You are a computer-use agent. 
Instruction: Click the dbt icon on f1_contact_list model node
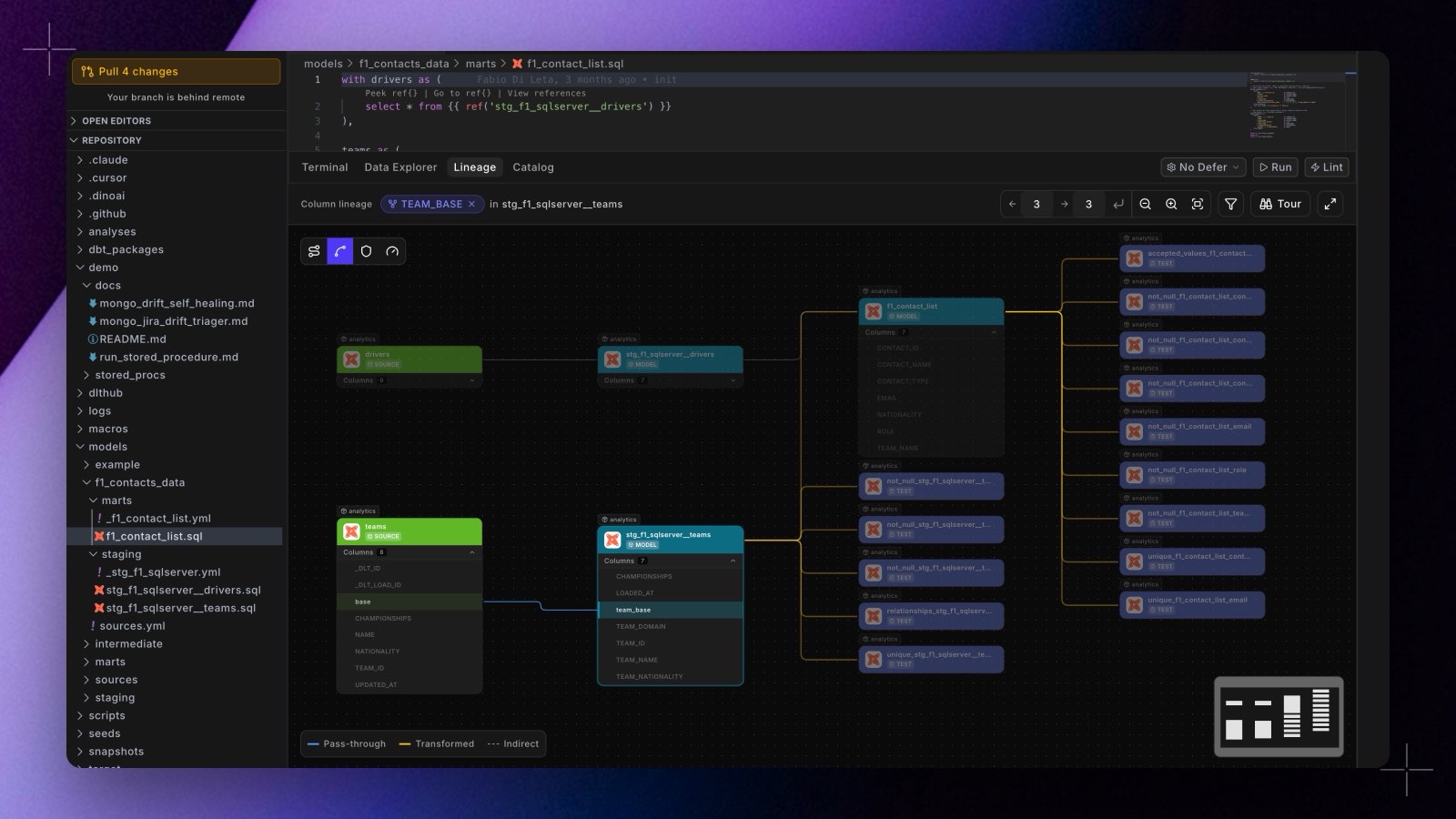[874, 311]
